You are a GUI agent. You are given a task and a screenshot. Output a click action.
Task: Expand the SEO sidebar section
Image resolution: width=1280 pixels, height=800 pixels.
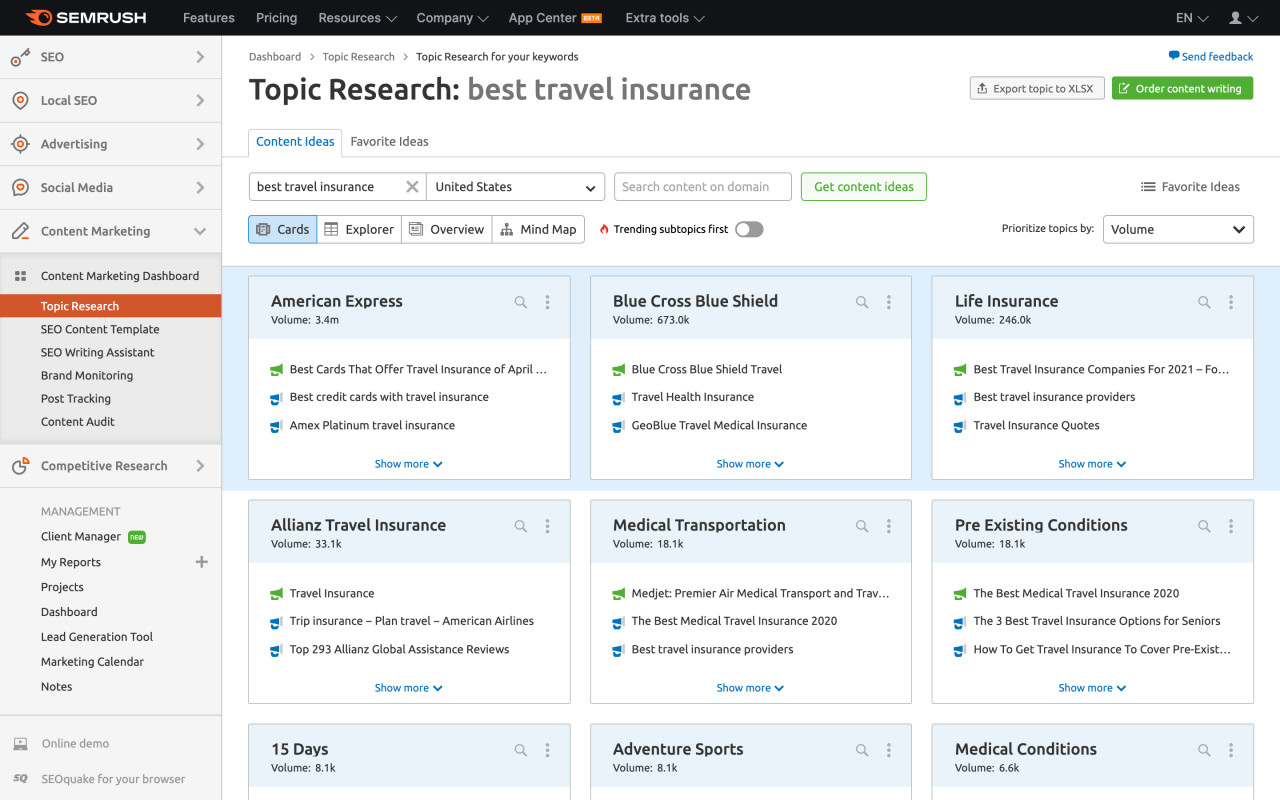(200, 58)
